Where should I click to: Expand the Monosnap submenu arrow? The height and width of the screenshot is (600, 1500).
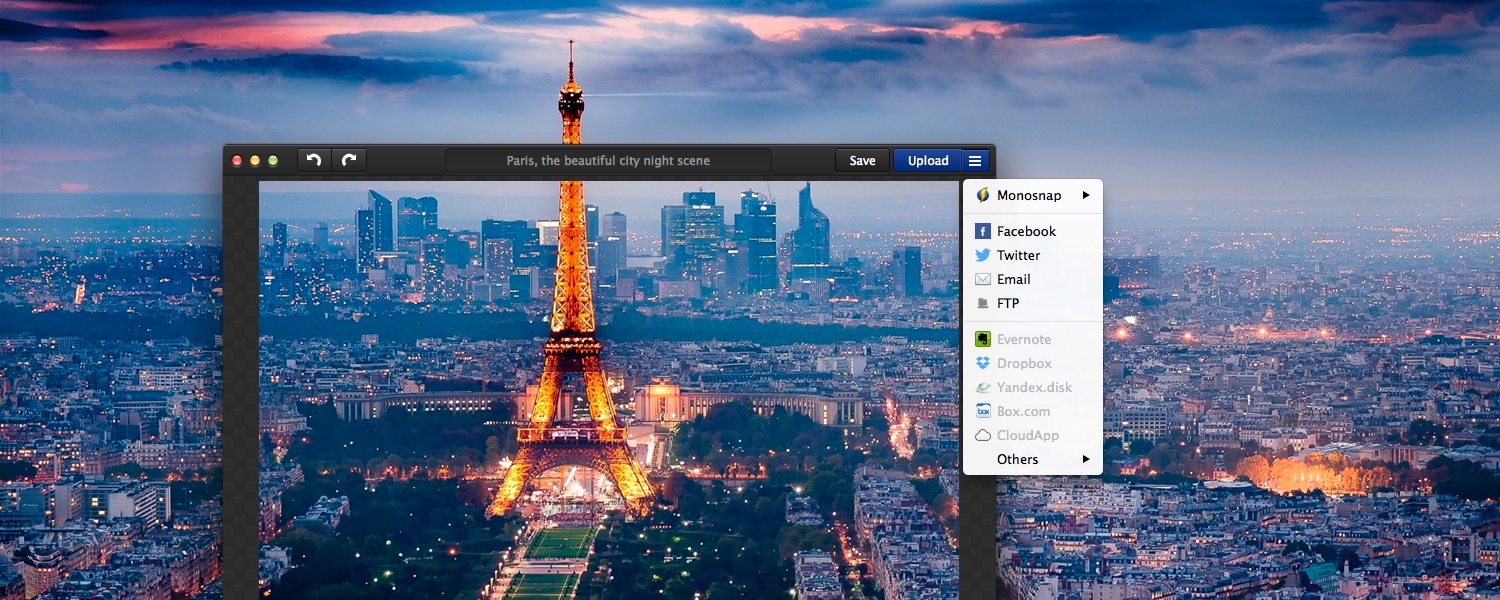click(x=1086, y=195)
